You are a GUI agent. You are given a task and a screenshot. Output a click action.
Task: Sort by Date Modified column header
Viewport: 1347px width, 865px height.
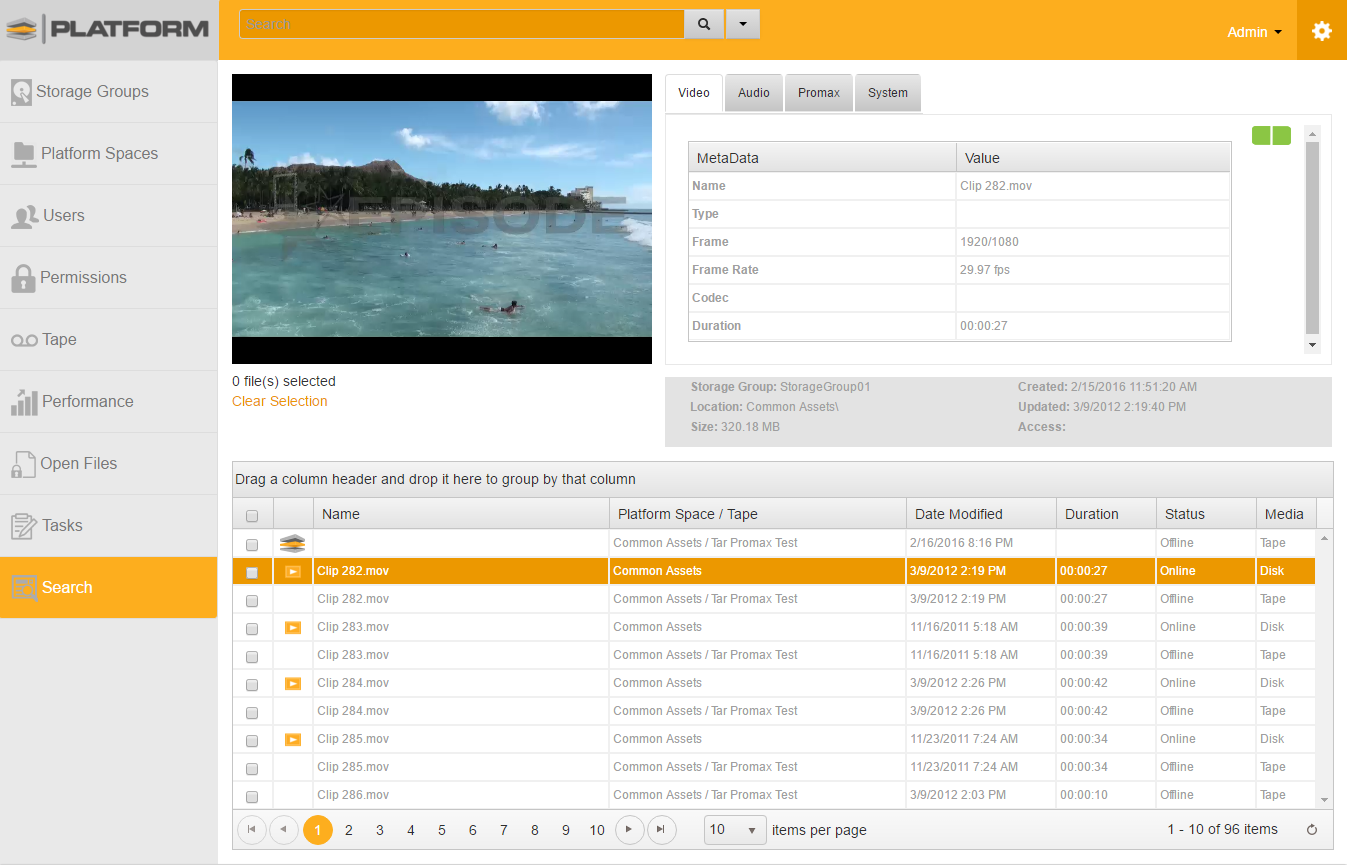981,514
